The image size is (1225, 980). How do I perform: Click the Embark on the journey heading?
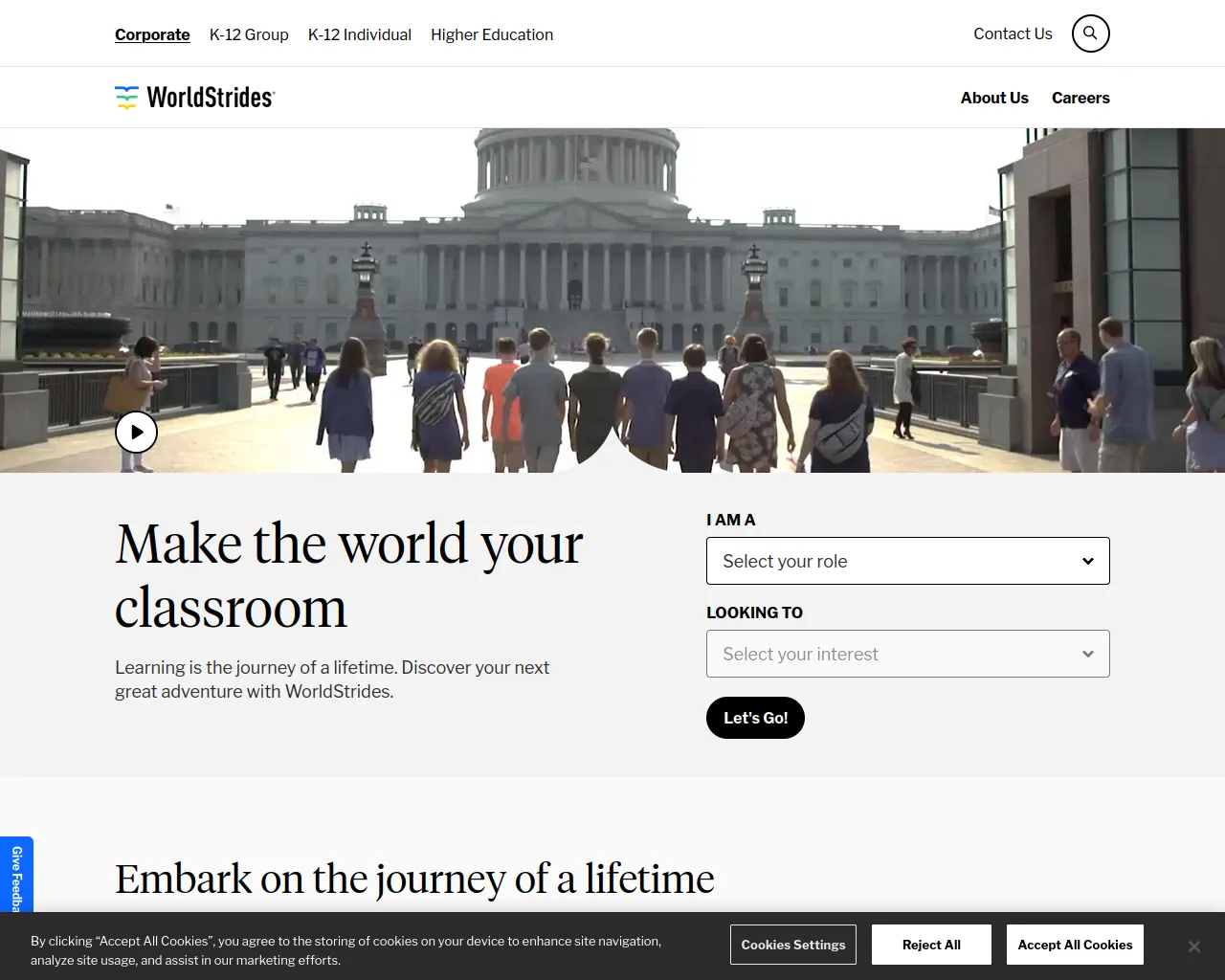pyautogui.click(x=414, y=879)
